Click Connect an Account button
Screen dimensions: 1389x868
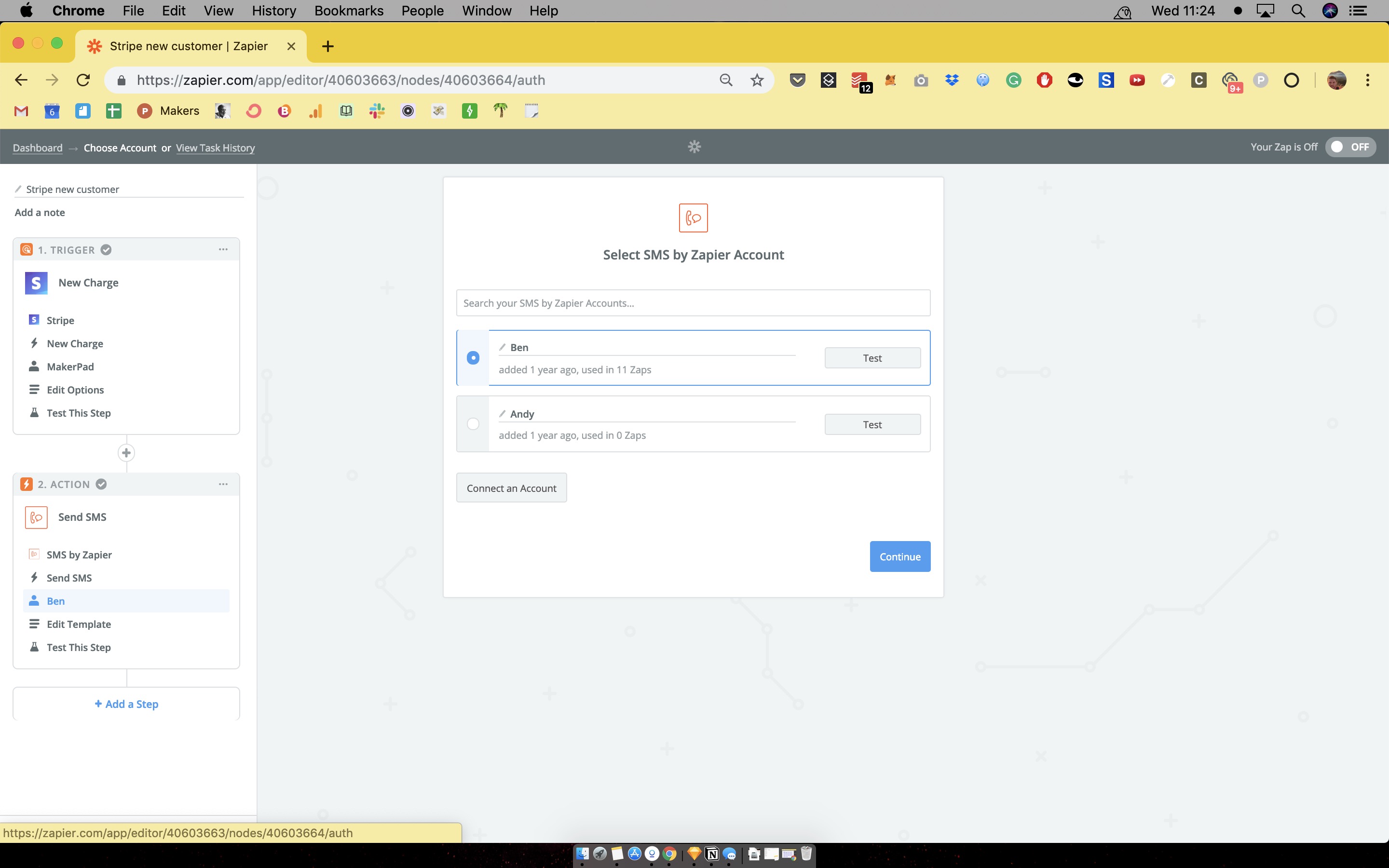point(511,488)
